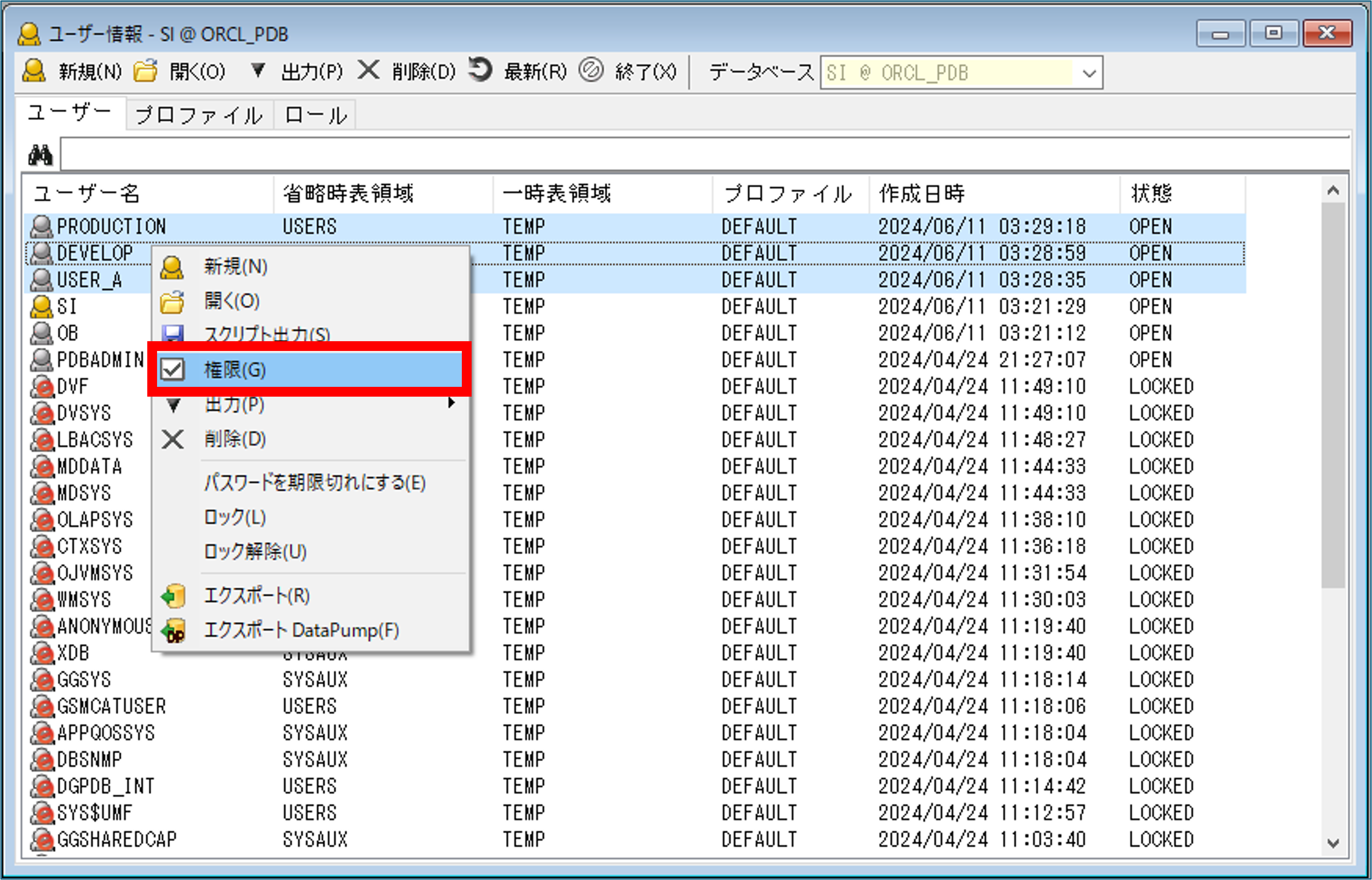The width and height of the screenshot is (1372, 880).
Task: Click the 削除(D) X icon in toolbar
Action: pos(369,71)
